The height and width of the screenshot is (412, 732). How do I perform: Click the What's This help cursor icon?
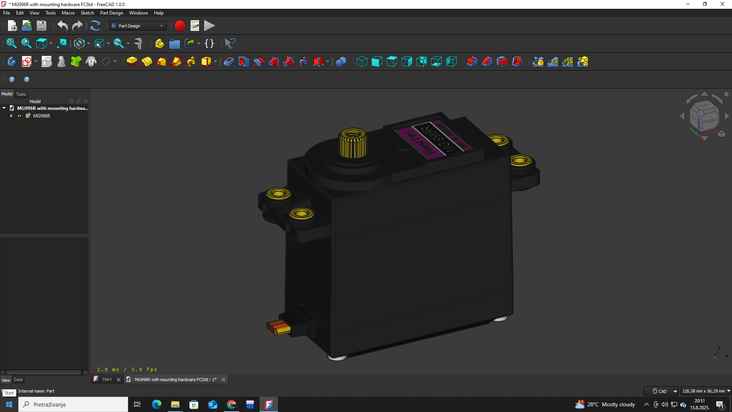pos(230,44)
